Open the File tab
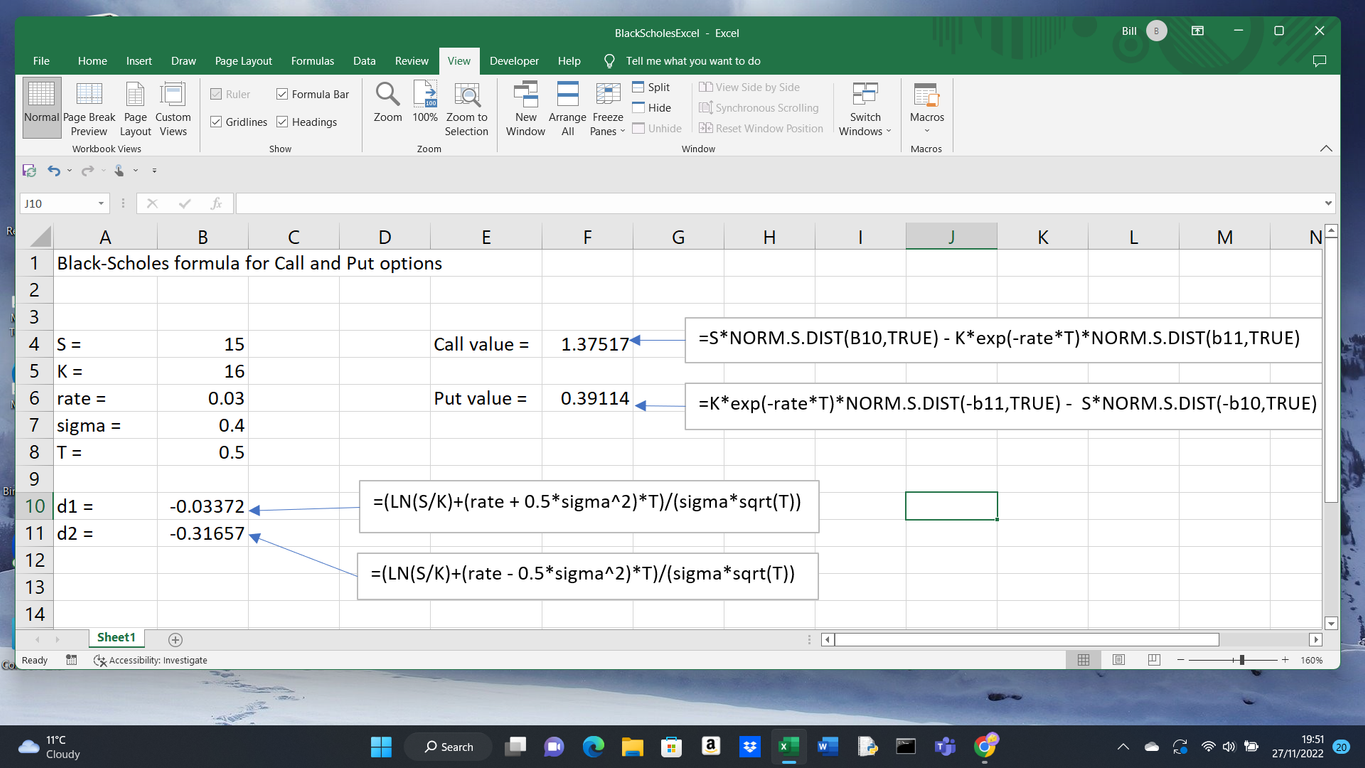 tap(41, 61)
